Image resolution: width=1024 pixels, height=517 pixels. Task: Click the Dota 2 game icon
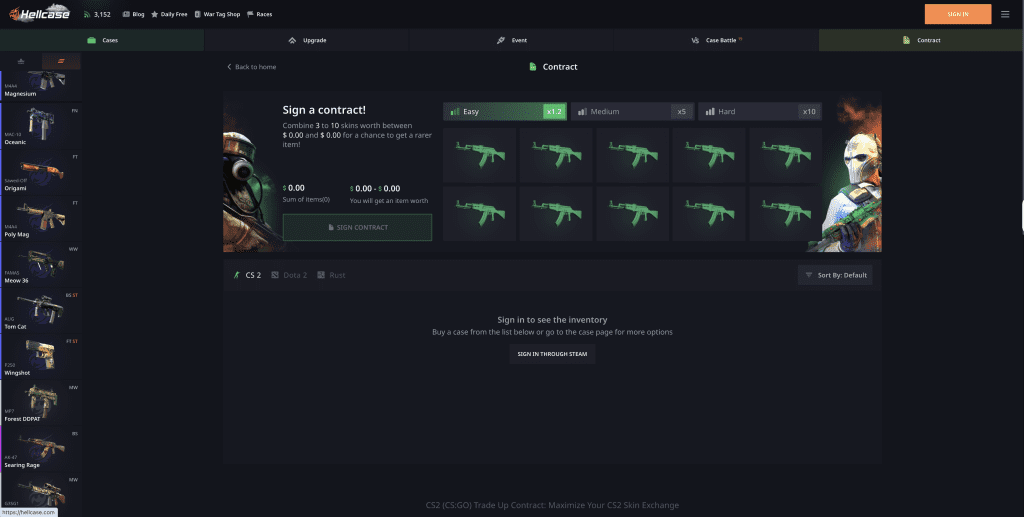coord(275,275)
